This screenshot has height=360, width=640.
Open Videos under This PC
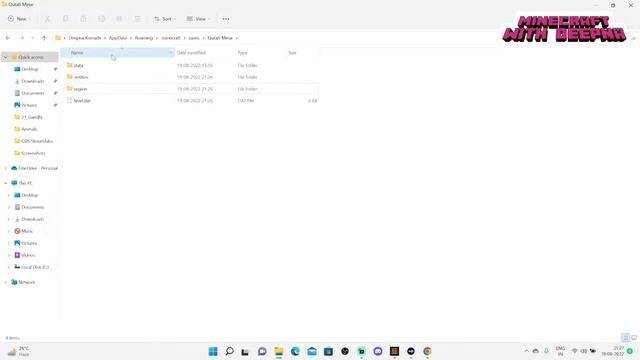pyautogui.click(x=28, y=255)
